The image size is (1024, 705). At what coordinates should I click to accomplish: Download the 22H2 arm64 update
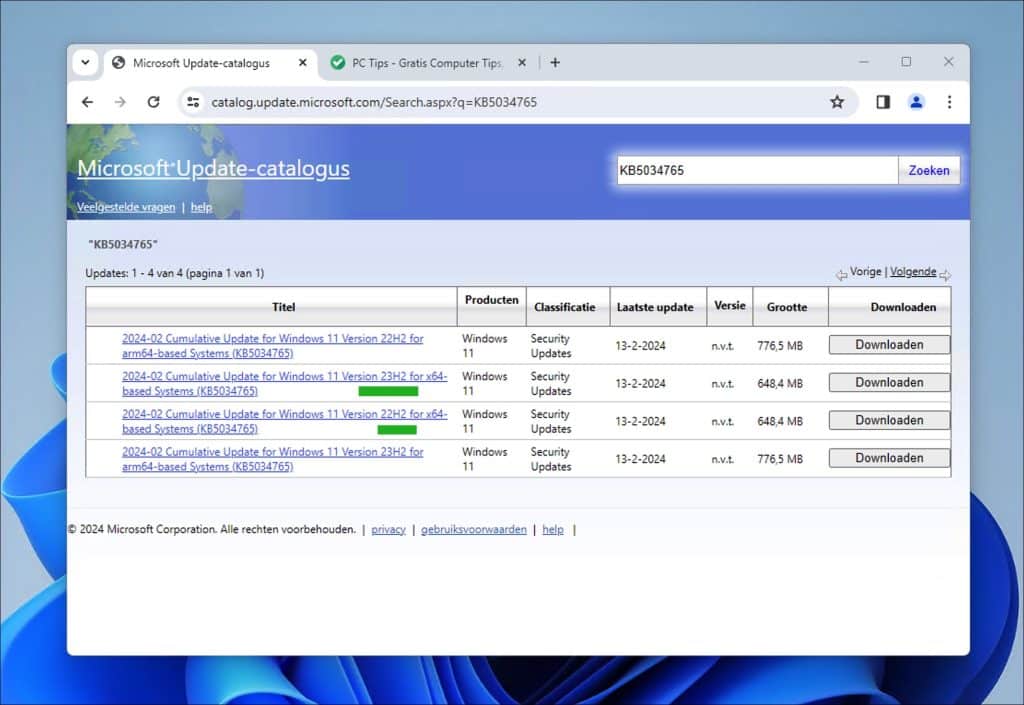889,345
